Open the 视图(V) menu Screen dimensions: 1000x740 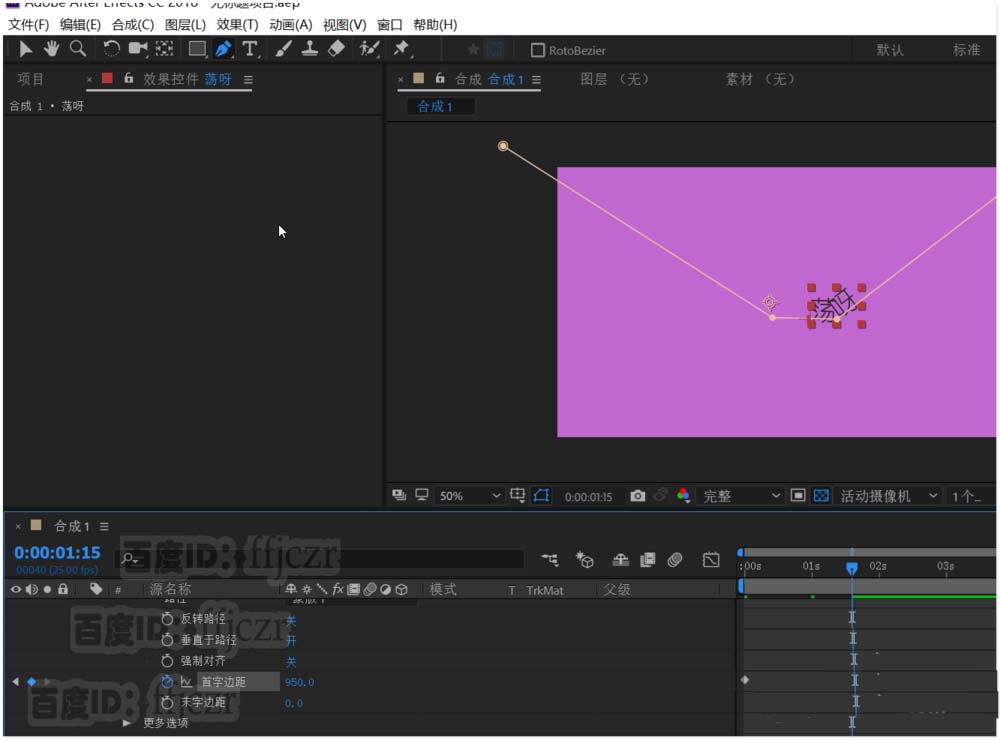pyautogui.click(x=344, y=25)
